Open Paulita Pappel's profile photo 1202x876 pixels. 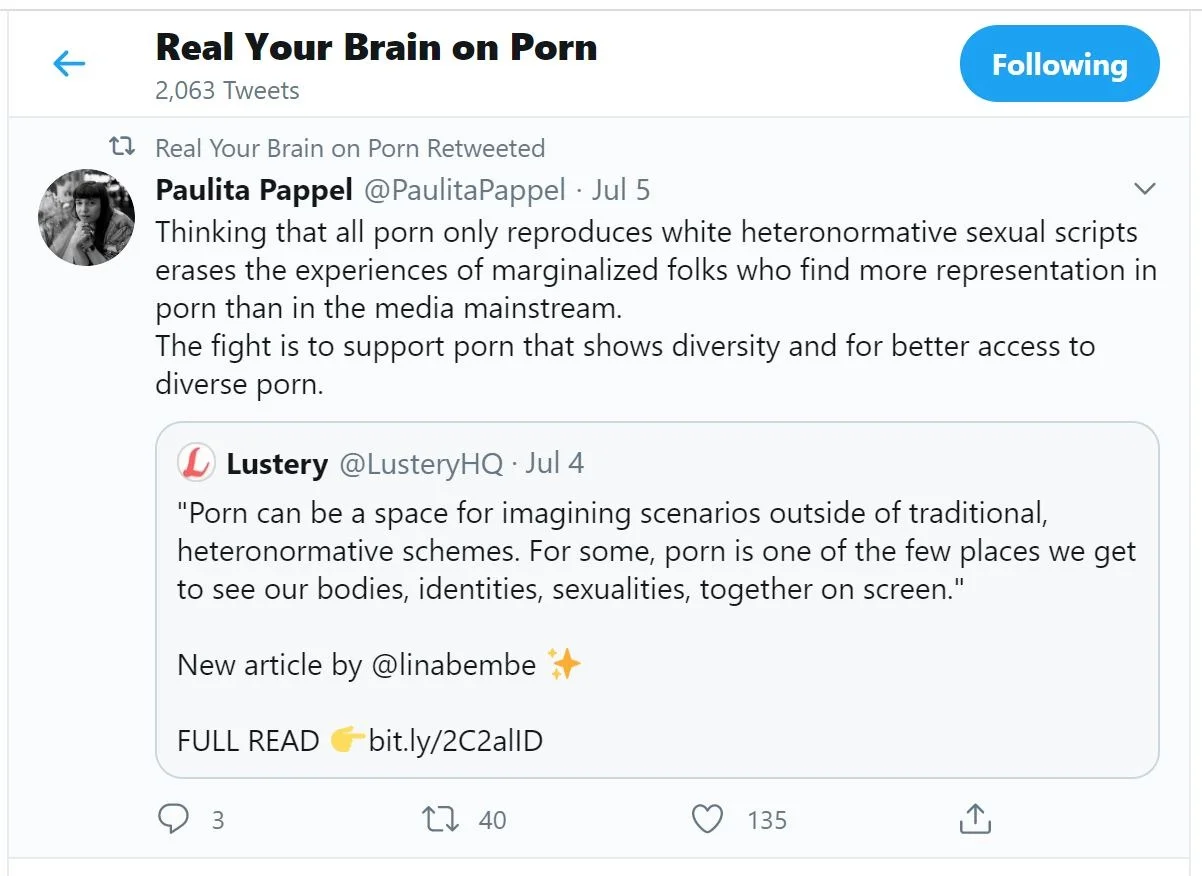[86, 217]
